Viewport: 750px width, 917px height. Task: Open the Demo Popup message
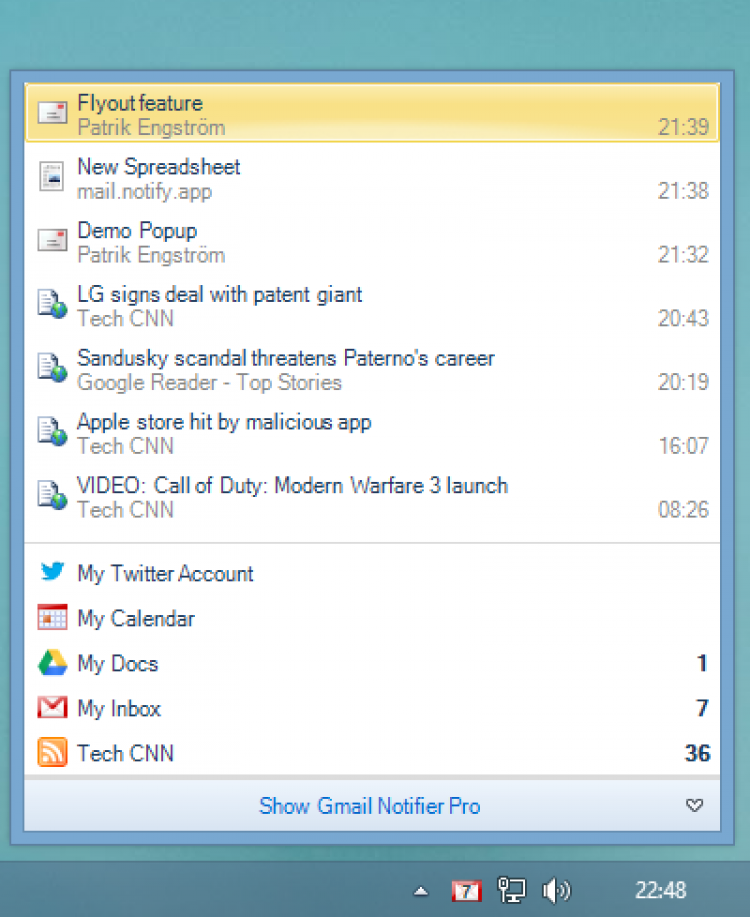pyautogui.click(x=137, y=231)
